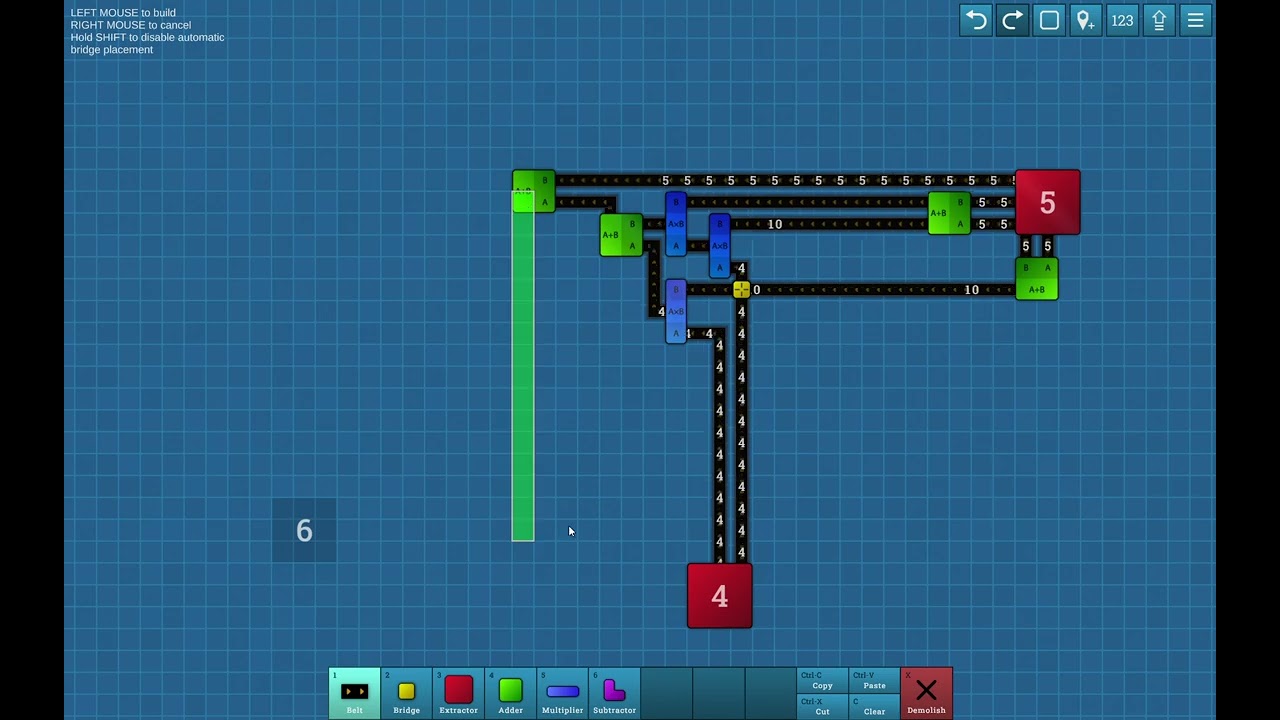Click the add map marker icon
The image size is (1280, 720).
click(1086, 20)
